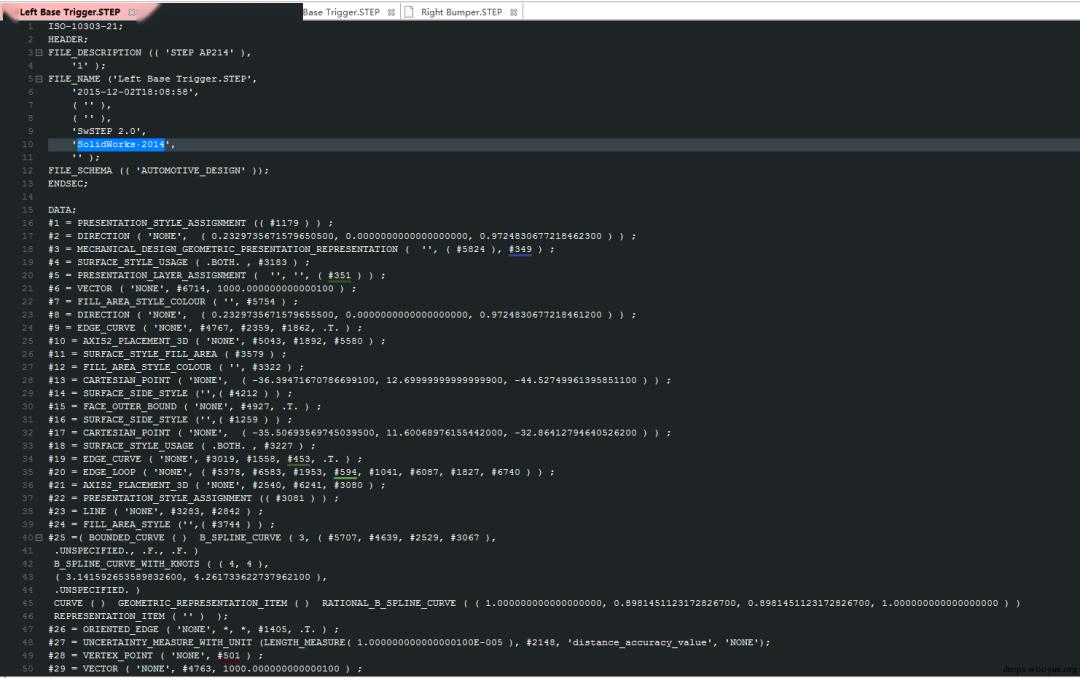Collapse the BOUNDED_CURVE fold marker at line 40
This screenshot has height=678, width=1080.
point(39,537)
